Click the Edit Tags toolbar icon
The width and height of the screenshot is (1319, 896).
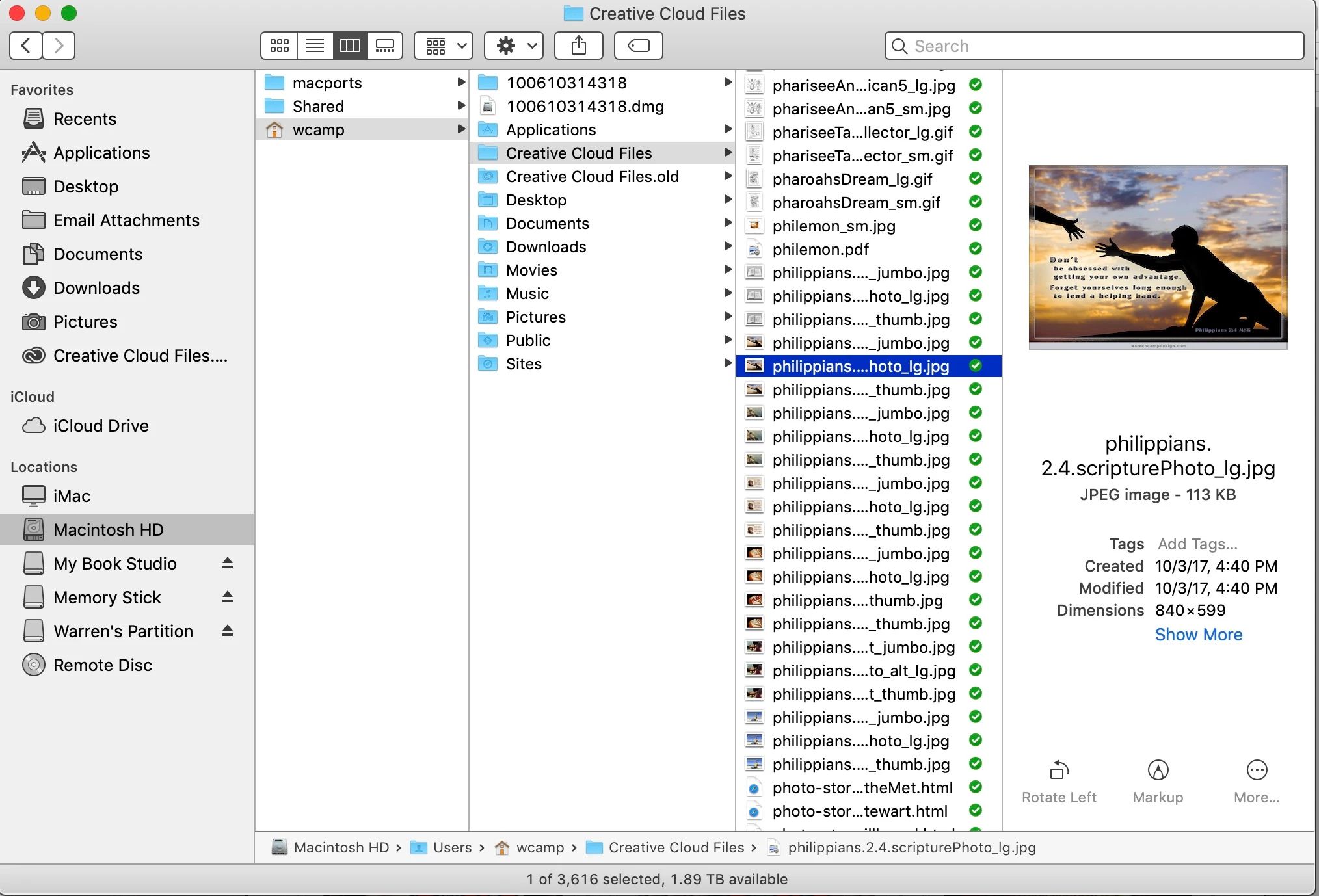(638, 46)
